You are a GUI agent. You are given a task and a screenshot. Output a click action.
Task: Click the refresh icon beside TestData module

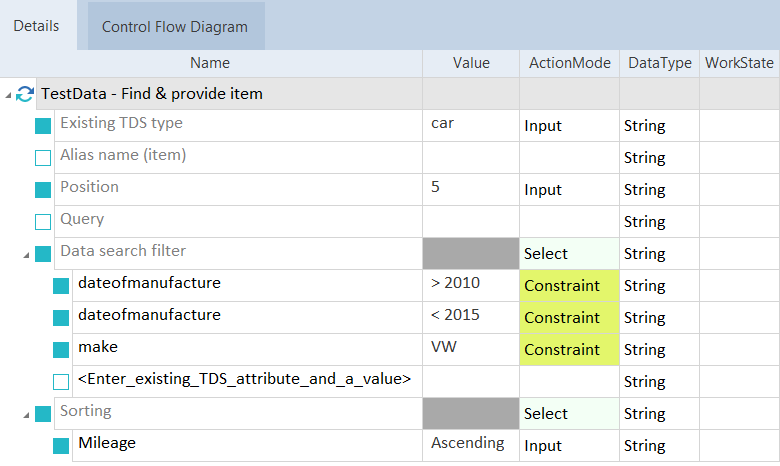click(x=25, y=94)
